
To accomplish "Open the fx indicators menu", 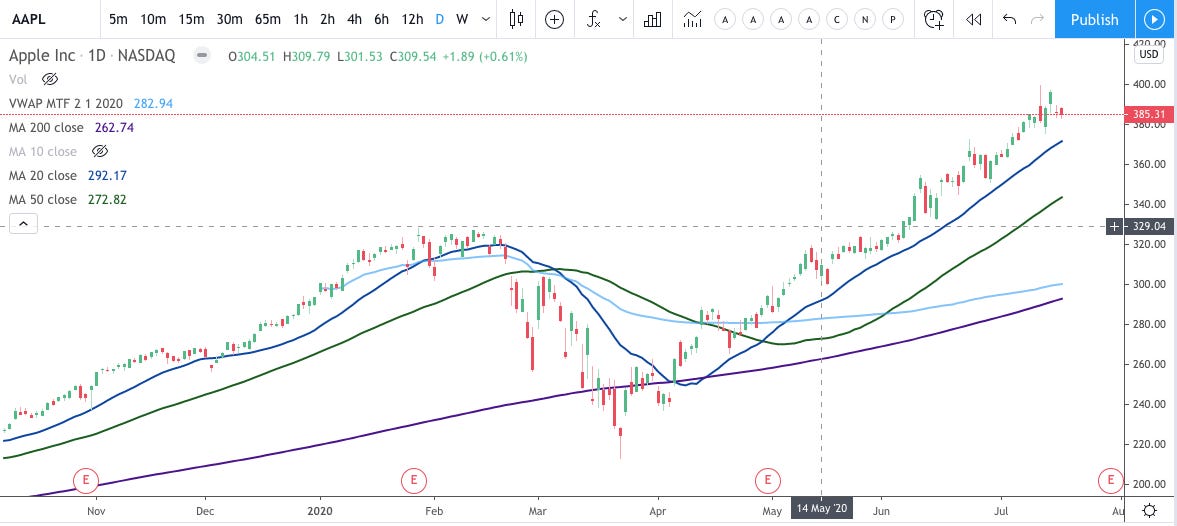I will click(594, 20).
